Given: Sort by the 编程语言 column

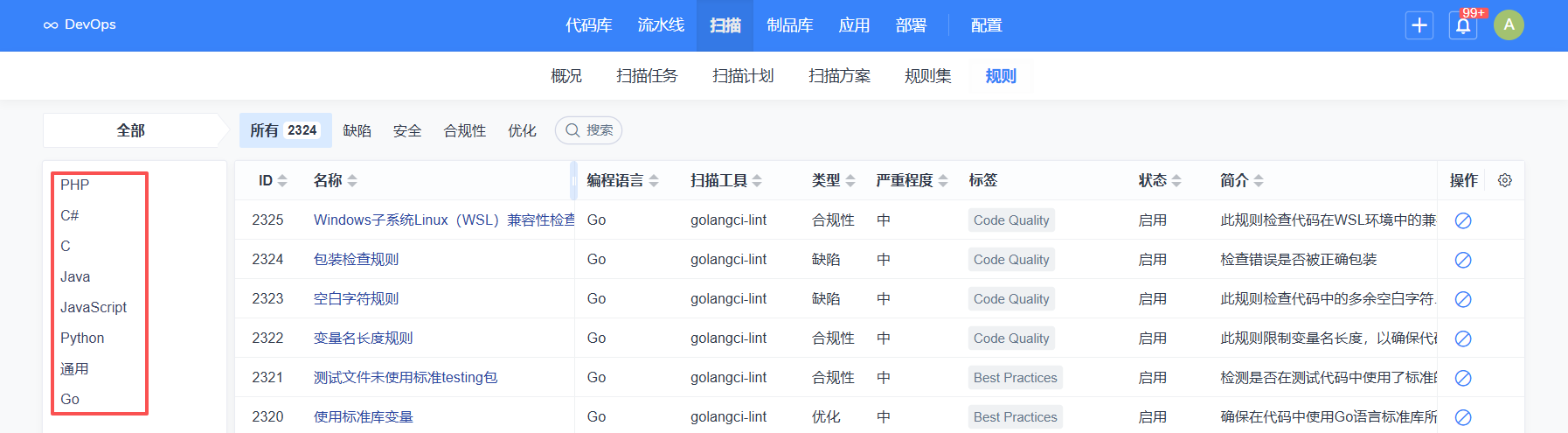Looking at the screenshot, I should coord(621,180).
